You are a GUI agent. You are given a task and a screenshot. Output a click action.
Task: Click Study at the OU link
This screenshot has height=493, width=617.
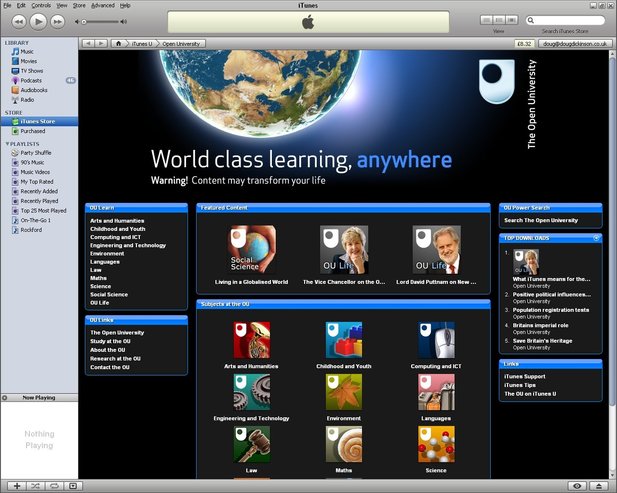110,341
